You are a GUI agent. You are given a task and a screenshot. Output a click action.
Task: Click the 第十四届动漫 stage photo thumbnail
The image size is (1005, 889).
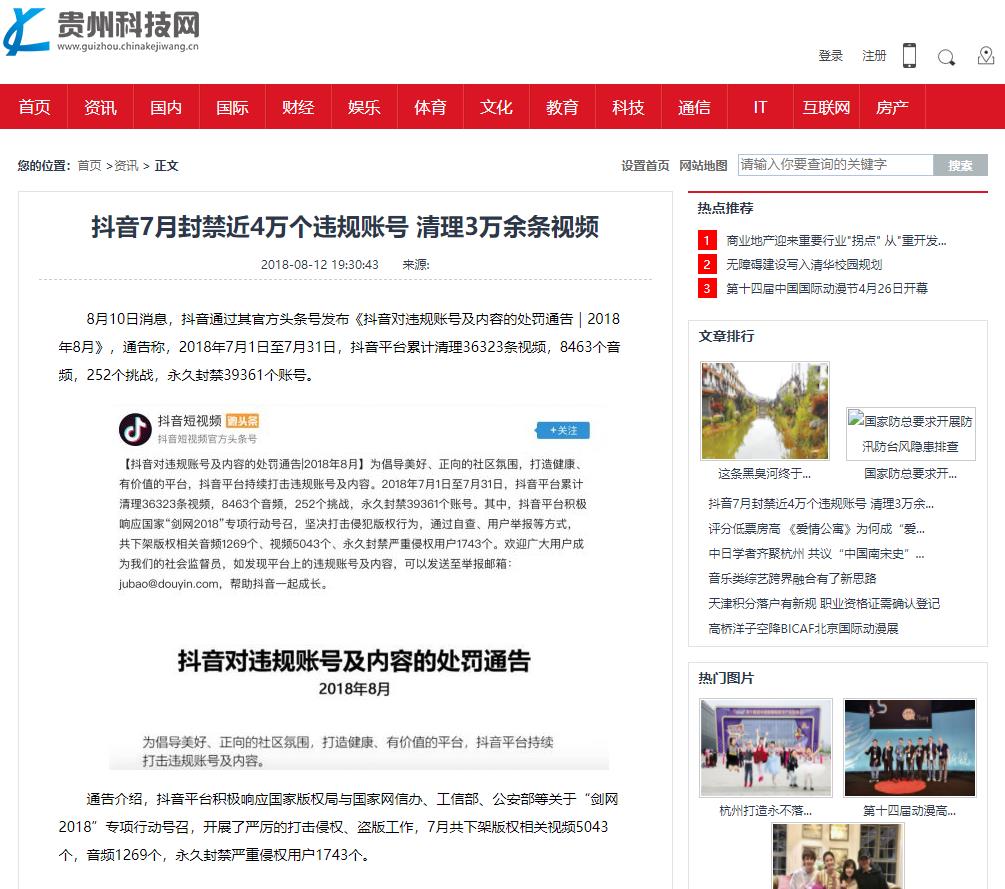coord(910,748)
